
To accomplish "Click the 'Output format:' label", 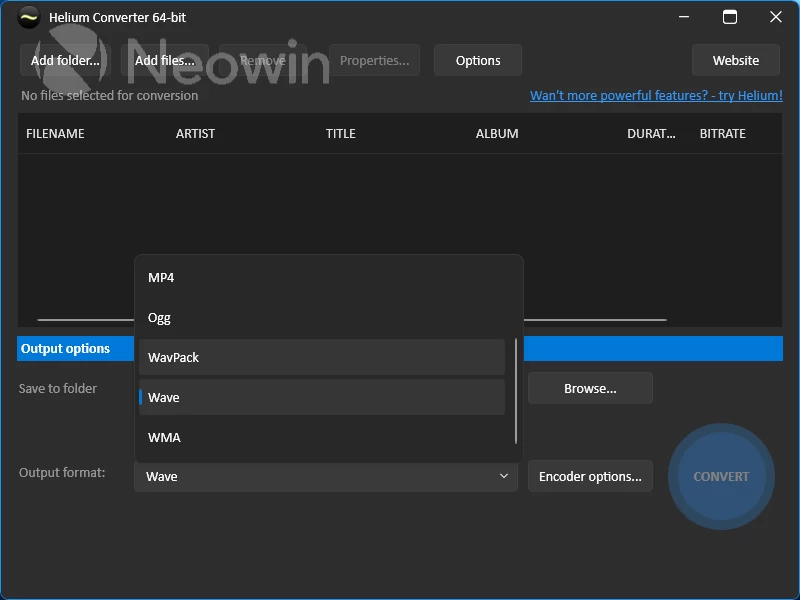I will 62,472.
